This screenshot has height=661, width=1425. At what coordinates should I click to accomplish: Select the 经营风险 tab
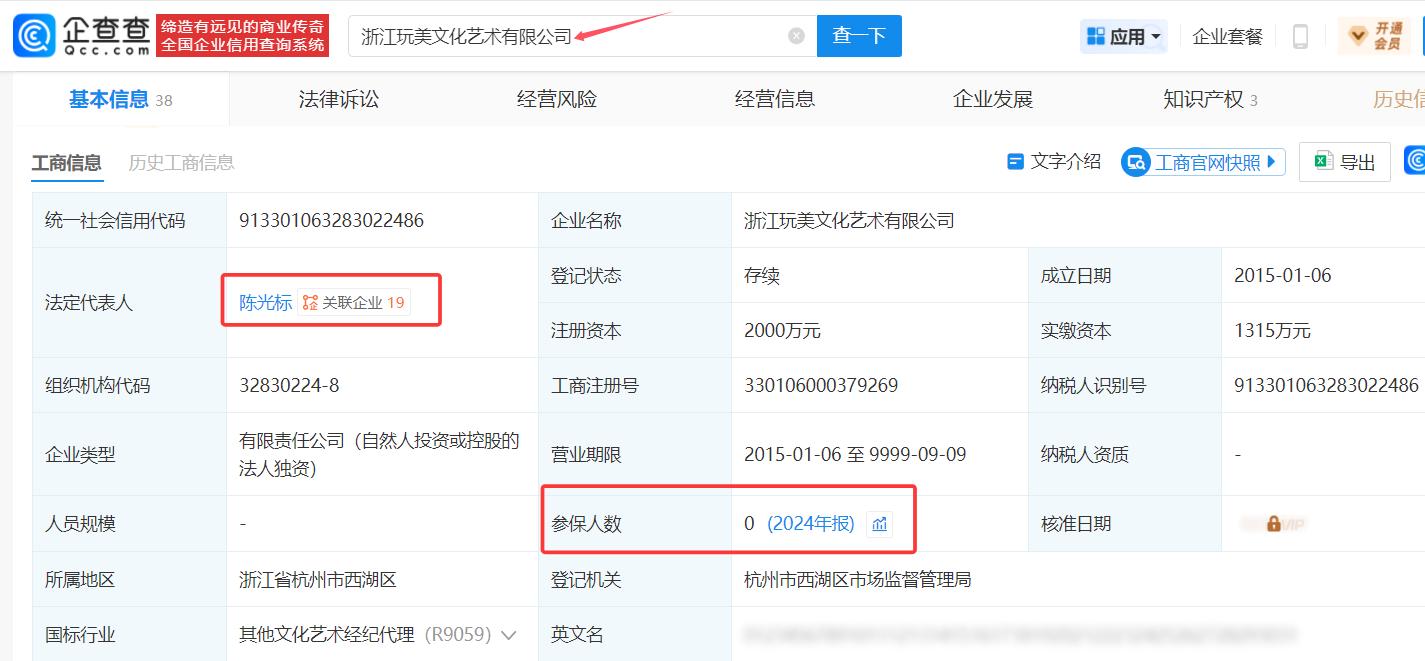pos(556,98)
